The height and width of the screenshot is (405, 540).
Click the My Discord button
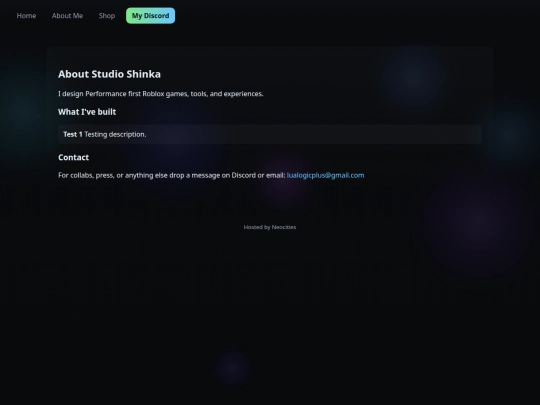click(150, 16)
